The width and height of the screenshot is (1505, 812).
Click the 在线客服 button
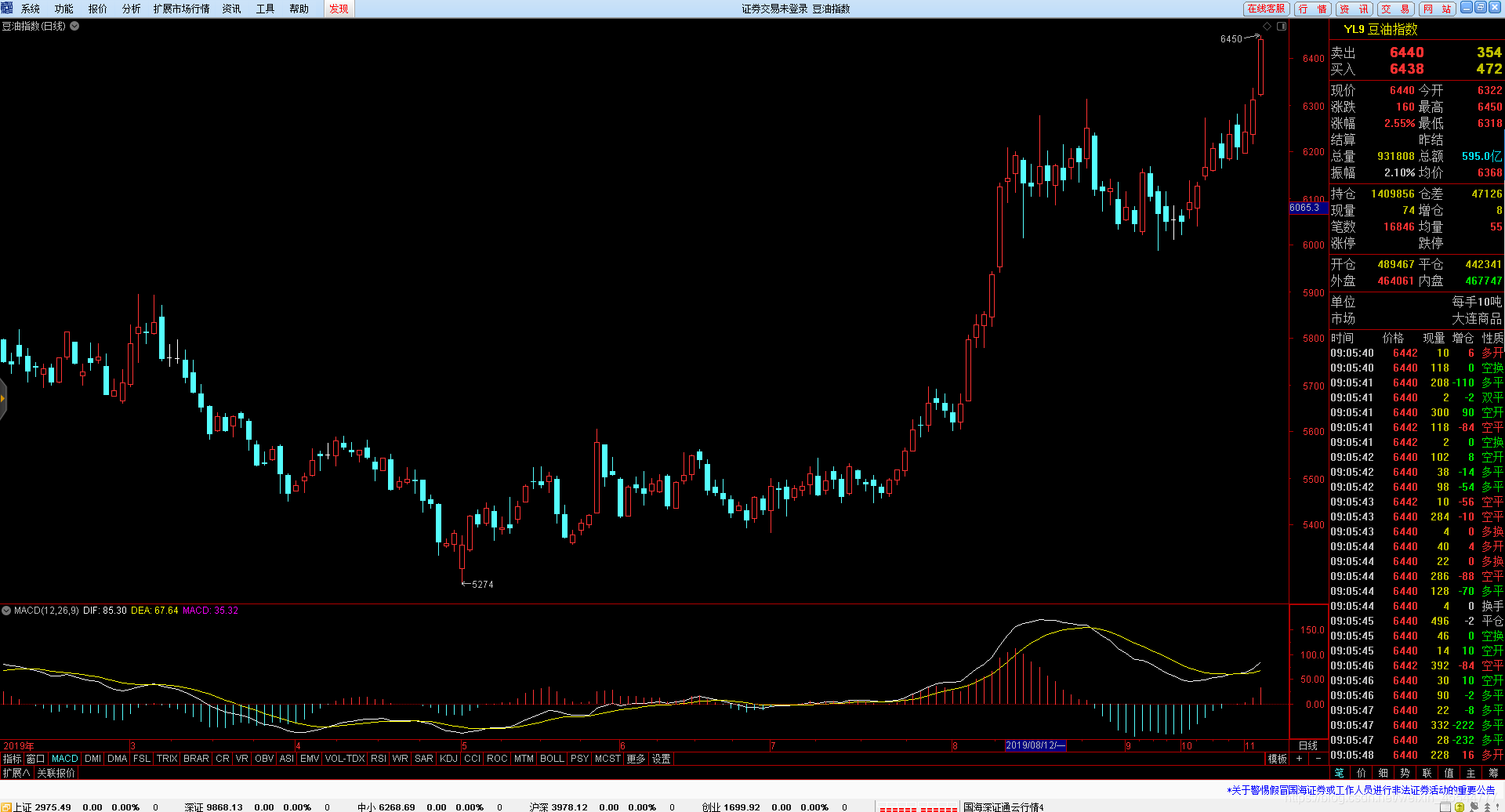1267,9
